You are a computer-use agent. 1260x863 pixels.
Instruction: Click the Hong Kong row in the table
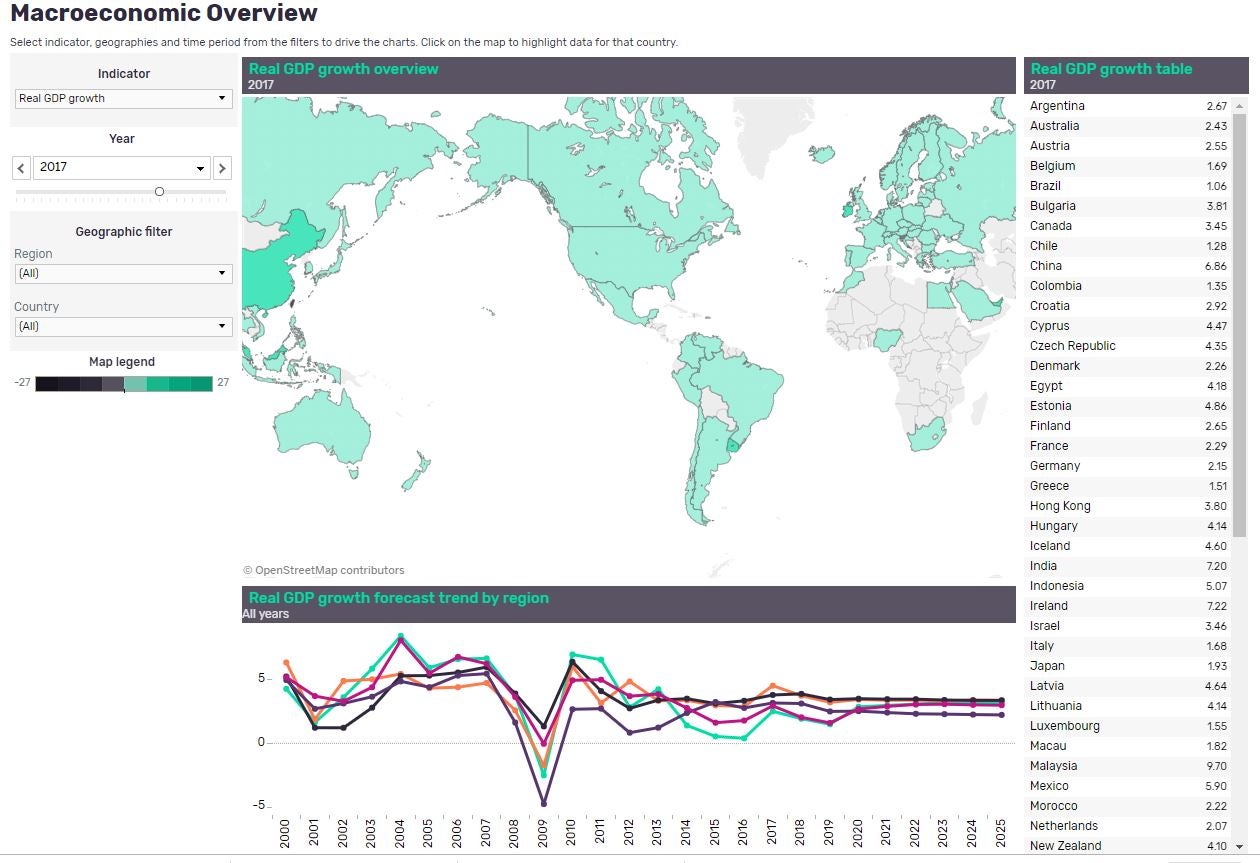pyautogui.click(x=1128, y=506)
